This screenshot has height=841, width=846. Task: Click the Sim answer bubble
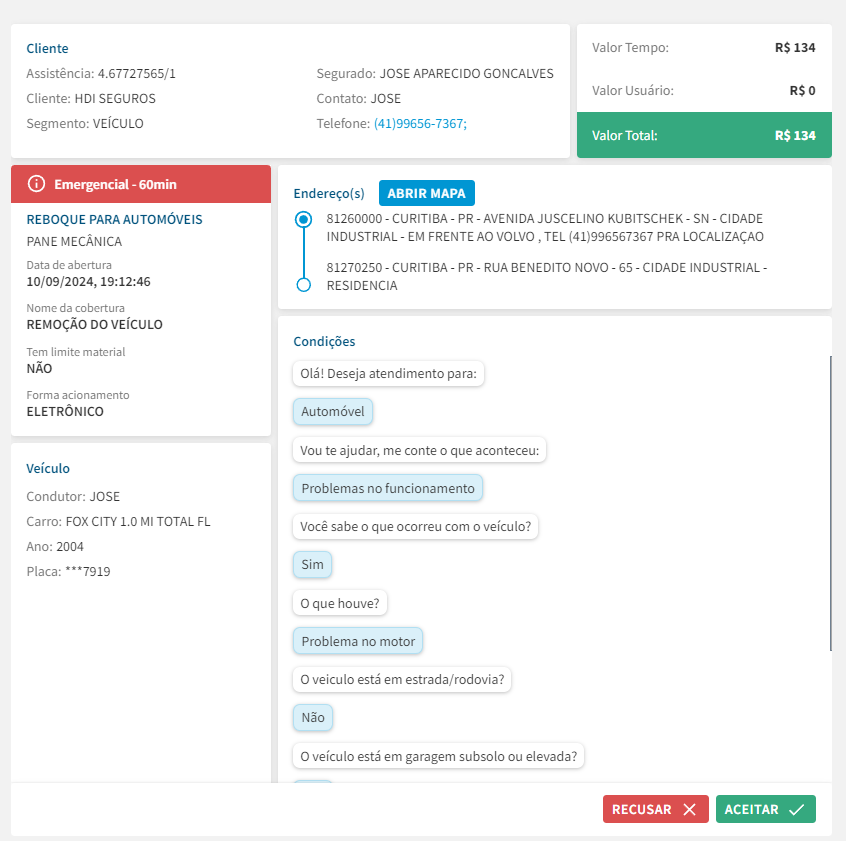point(313,565)
